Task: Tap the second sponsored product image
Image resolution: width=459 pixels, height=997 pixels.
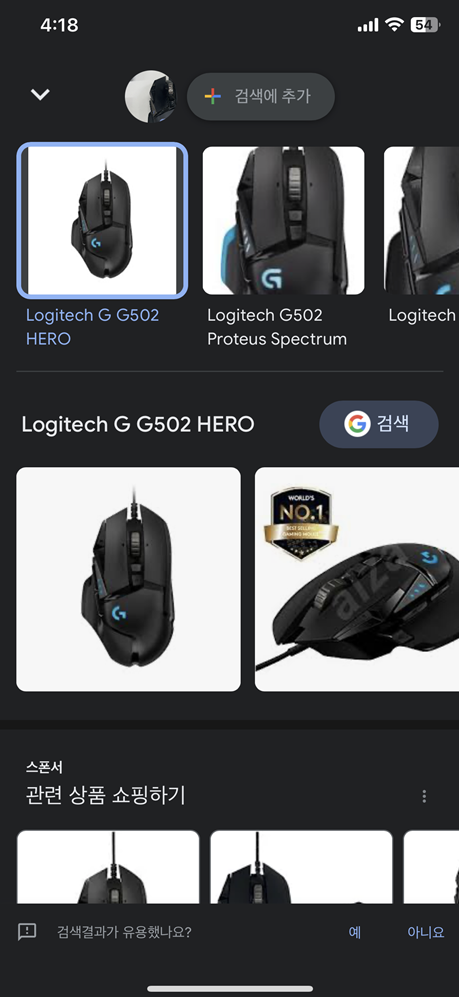Action: [301, 867]
